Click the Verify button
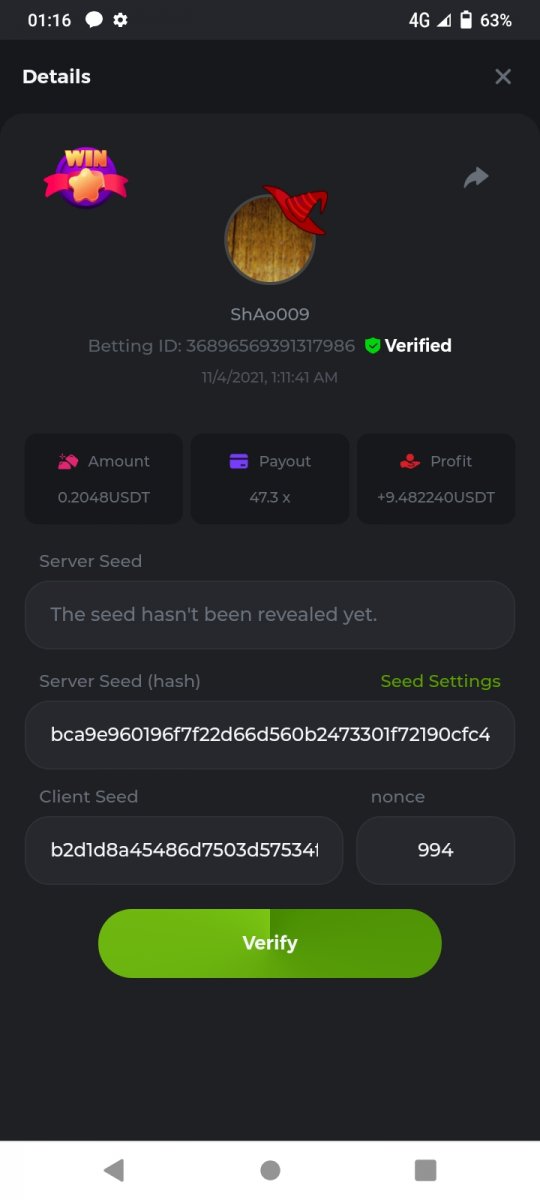The width and height of the screenshot is (540, 1200). (270, 943)
